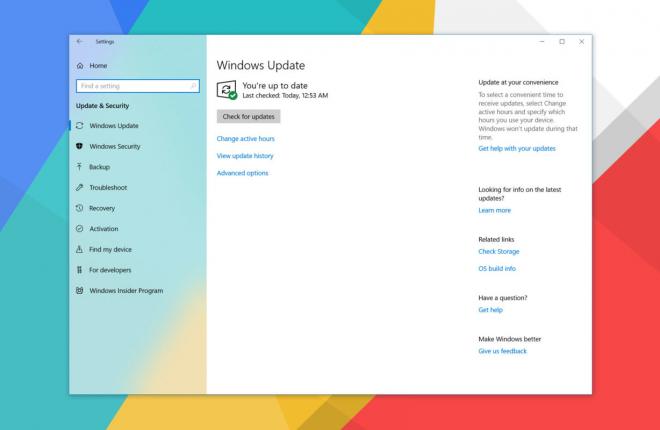Click the Check for updates button
This screenshot has height=430, width=660.
coord(248,117)
